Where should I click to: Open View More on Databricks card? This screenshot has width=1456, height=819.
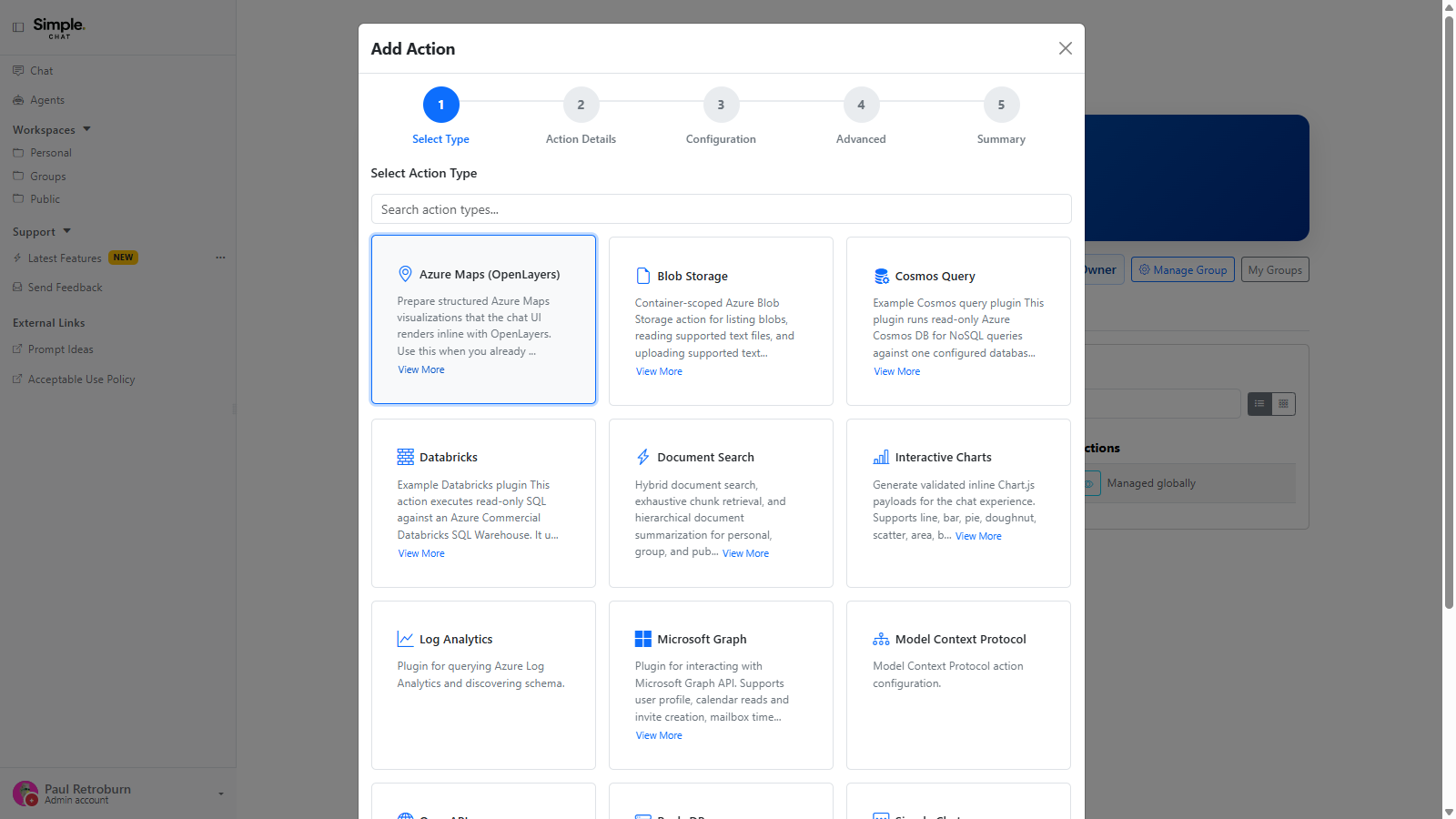pyautogui.click(x=421, y=553)
